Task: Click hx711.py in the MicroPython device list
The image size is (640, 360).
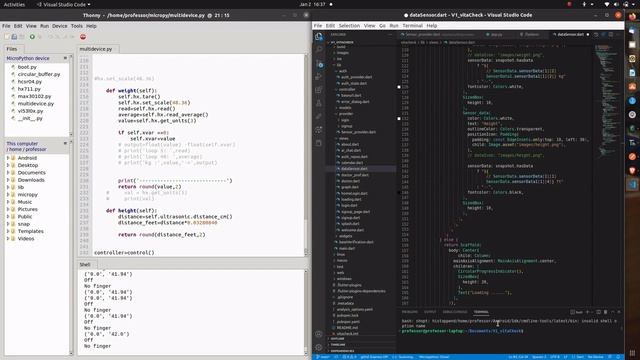Action: [x=29, y=89]
